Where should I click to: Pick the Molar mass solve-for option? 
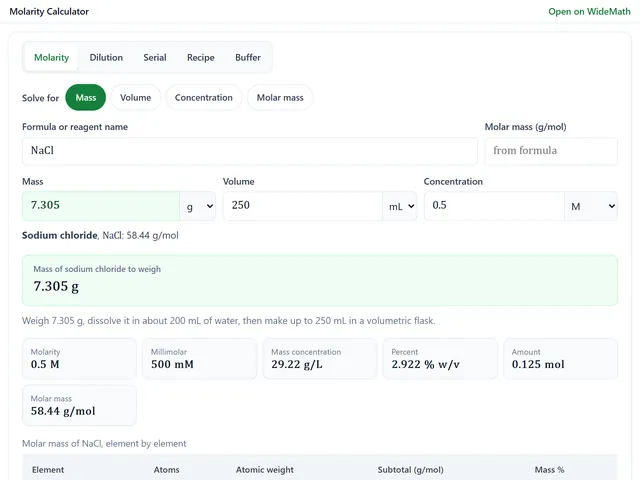[x=280, y=98]
